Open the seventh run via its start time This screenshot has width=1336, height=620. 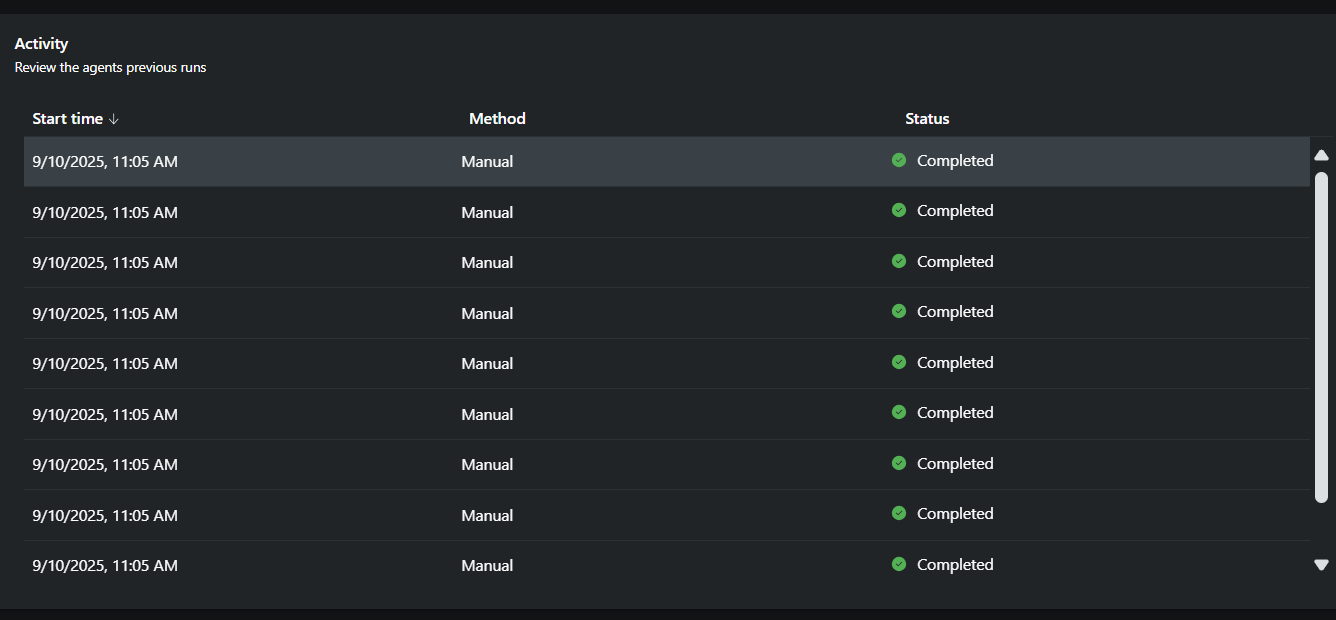tap(105, 464)
